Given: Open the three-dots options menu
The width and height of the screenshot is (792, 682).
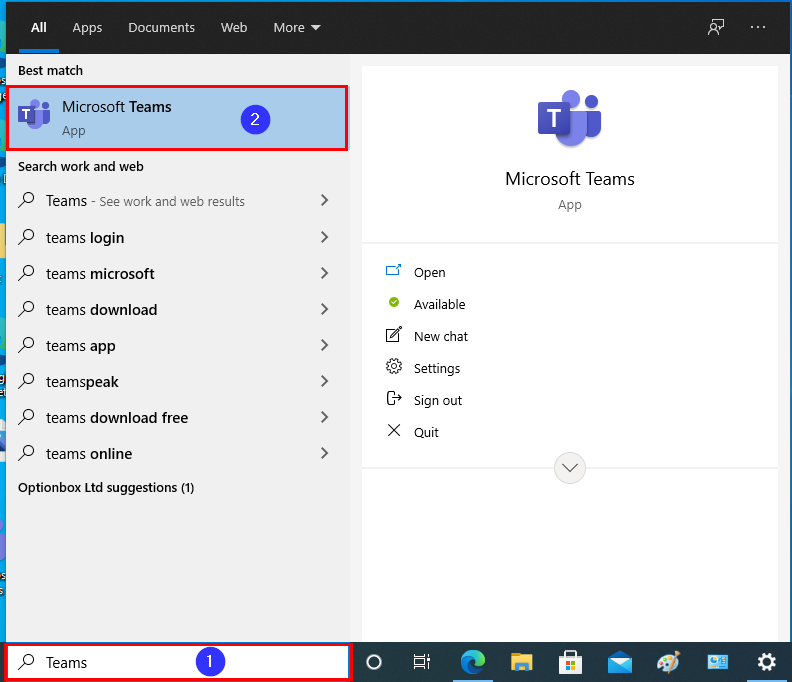Looking at the screenshot, I should [x=758, y=27].
